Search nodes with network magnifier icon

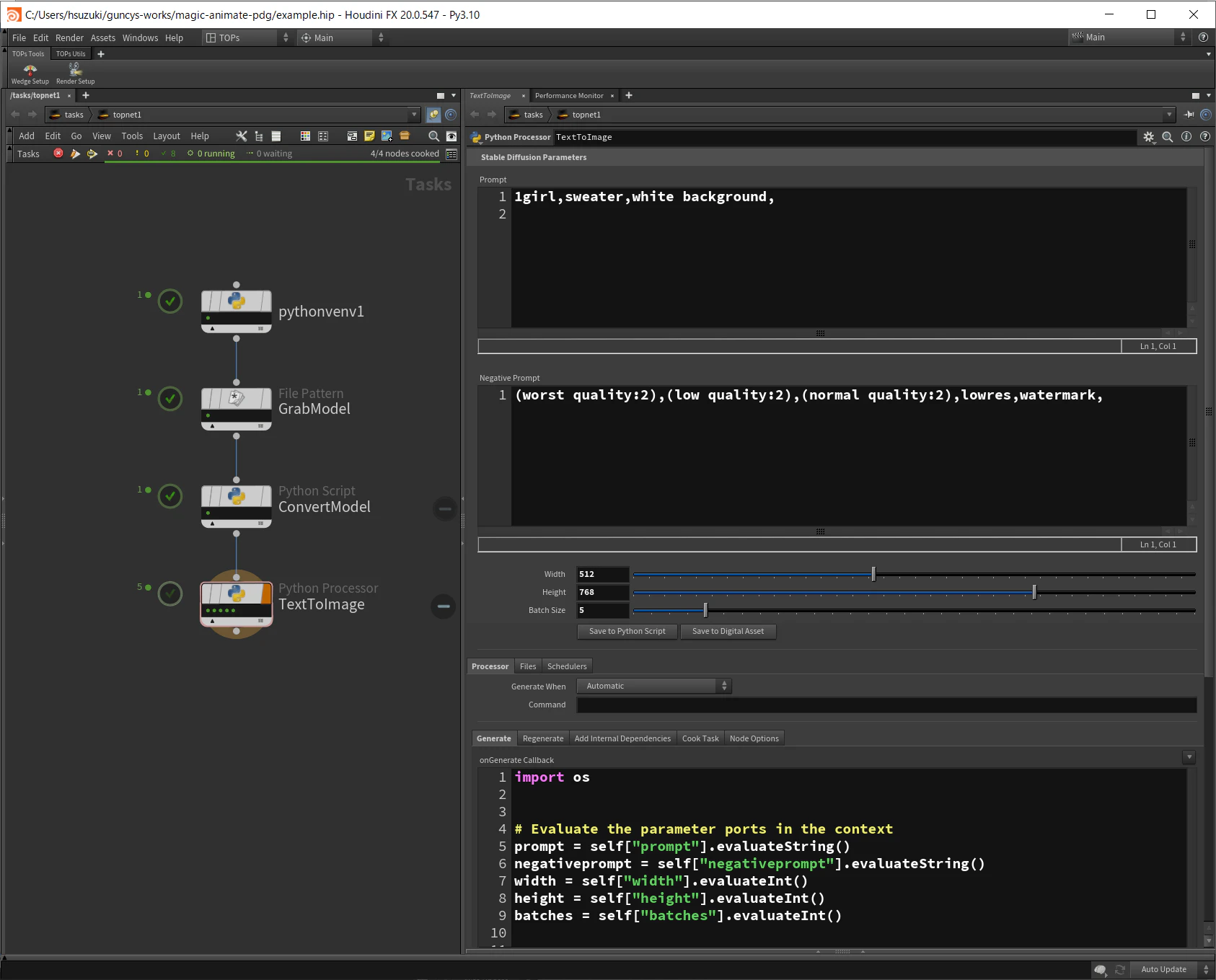click(433, 136)
